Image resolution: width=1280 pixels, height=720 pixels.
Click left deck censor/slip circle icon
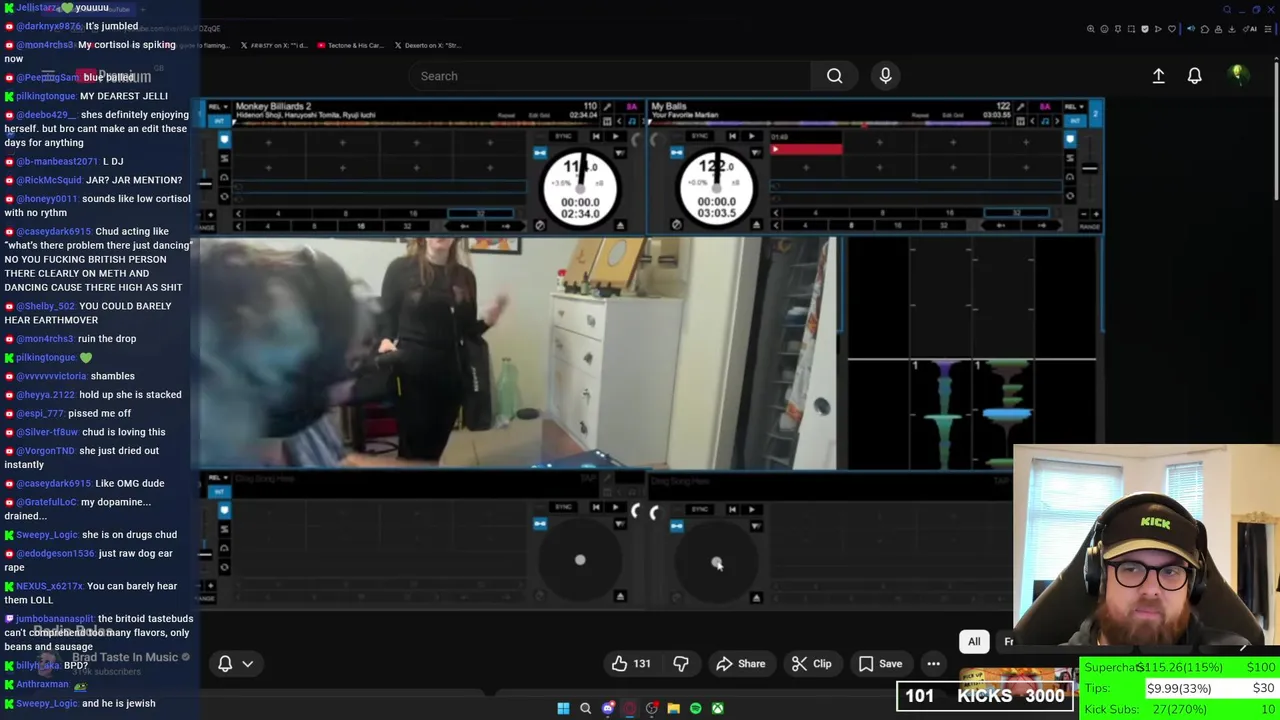tap(539, 226)
